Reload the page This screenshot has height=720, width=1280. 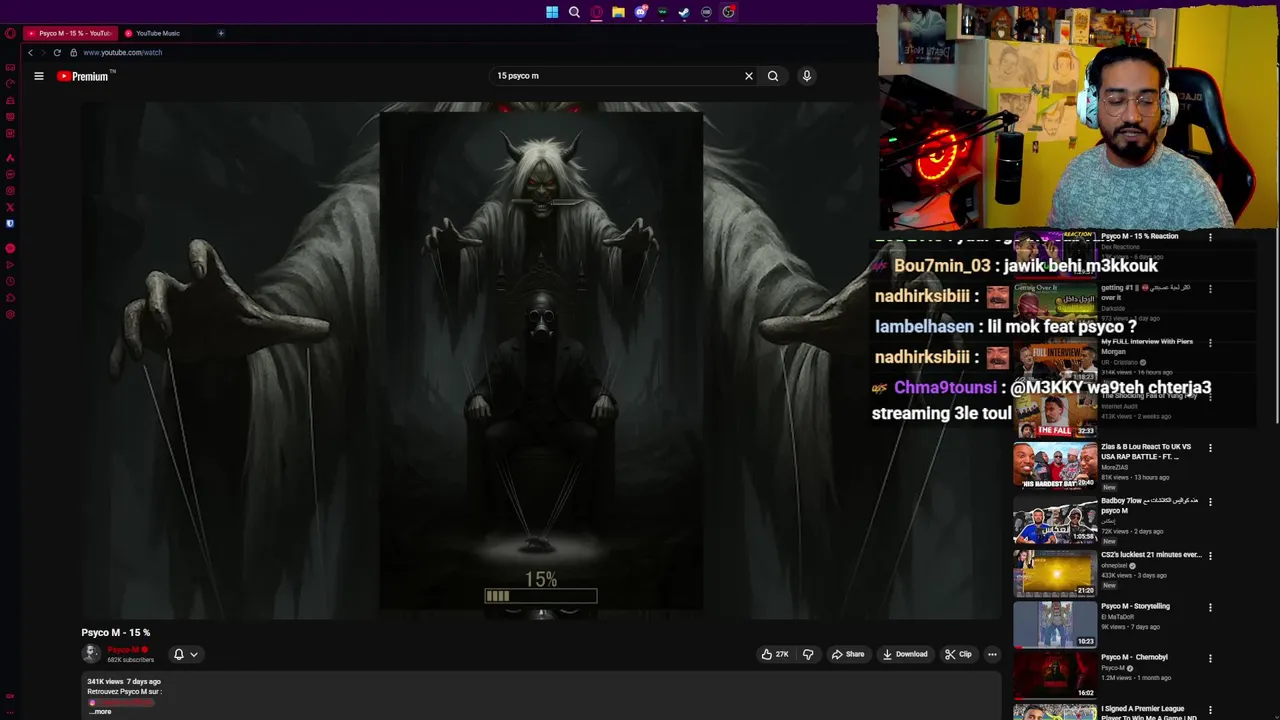point(57,52)
